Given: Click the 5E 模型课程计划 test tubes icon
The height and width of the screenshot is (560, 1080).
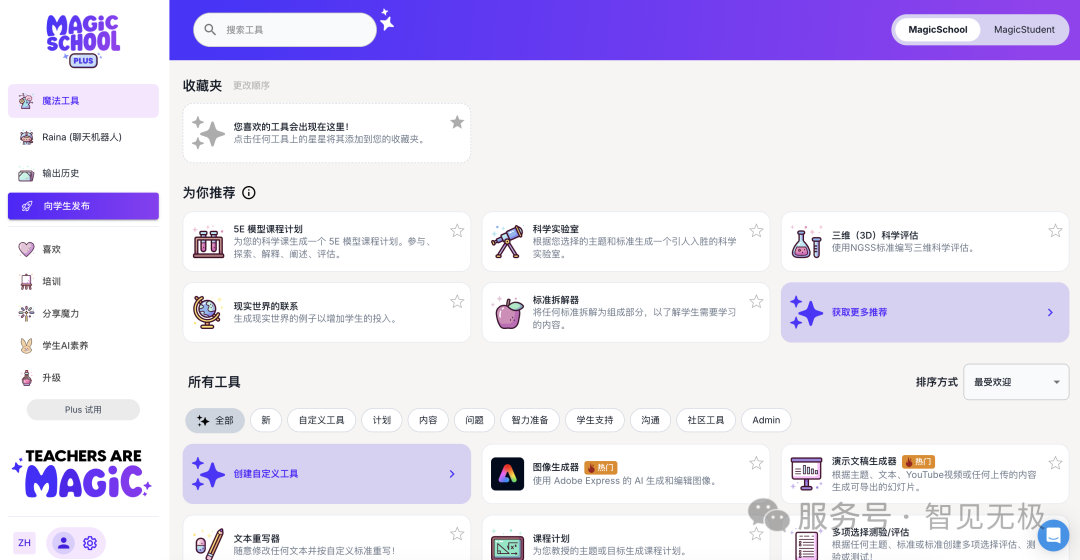Looking at the screenshot, I should coord(208,242).
